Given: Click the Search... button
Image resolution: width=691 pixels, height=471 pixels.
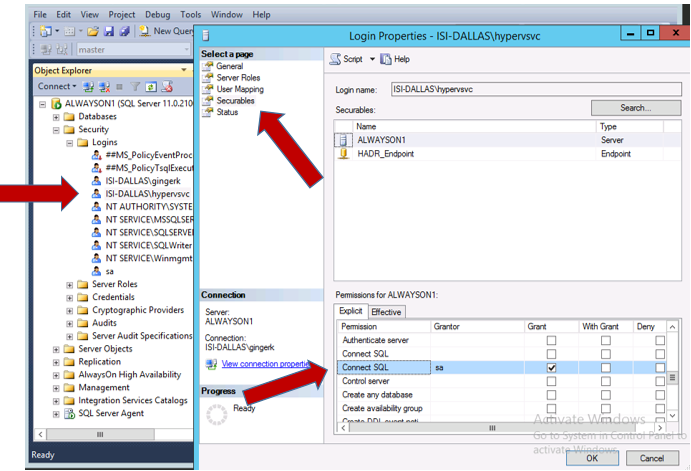Looking at the screenshot, I should [635, 108].
